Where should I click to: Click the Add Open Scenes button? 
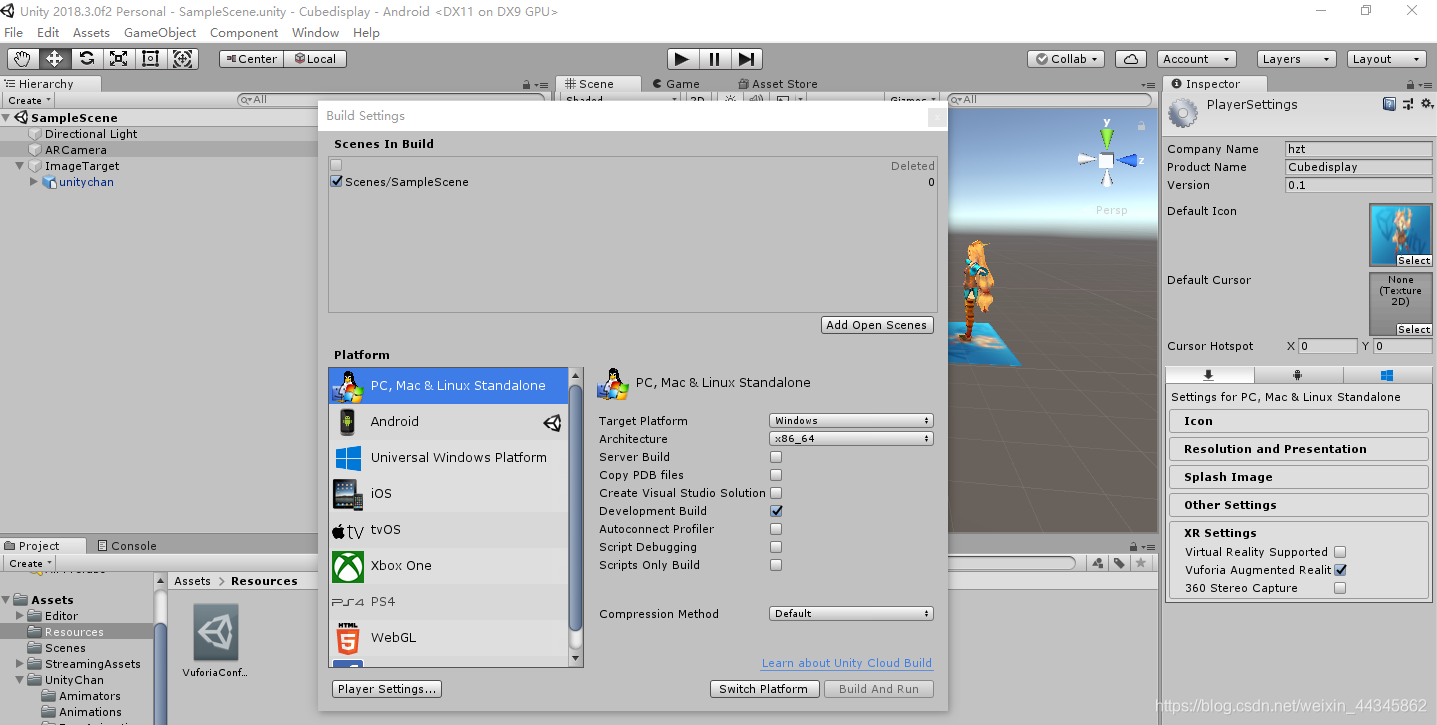tap(877, 325)
